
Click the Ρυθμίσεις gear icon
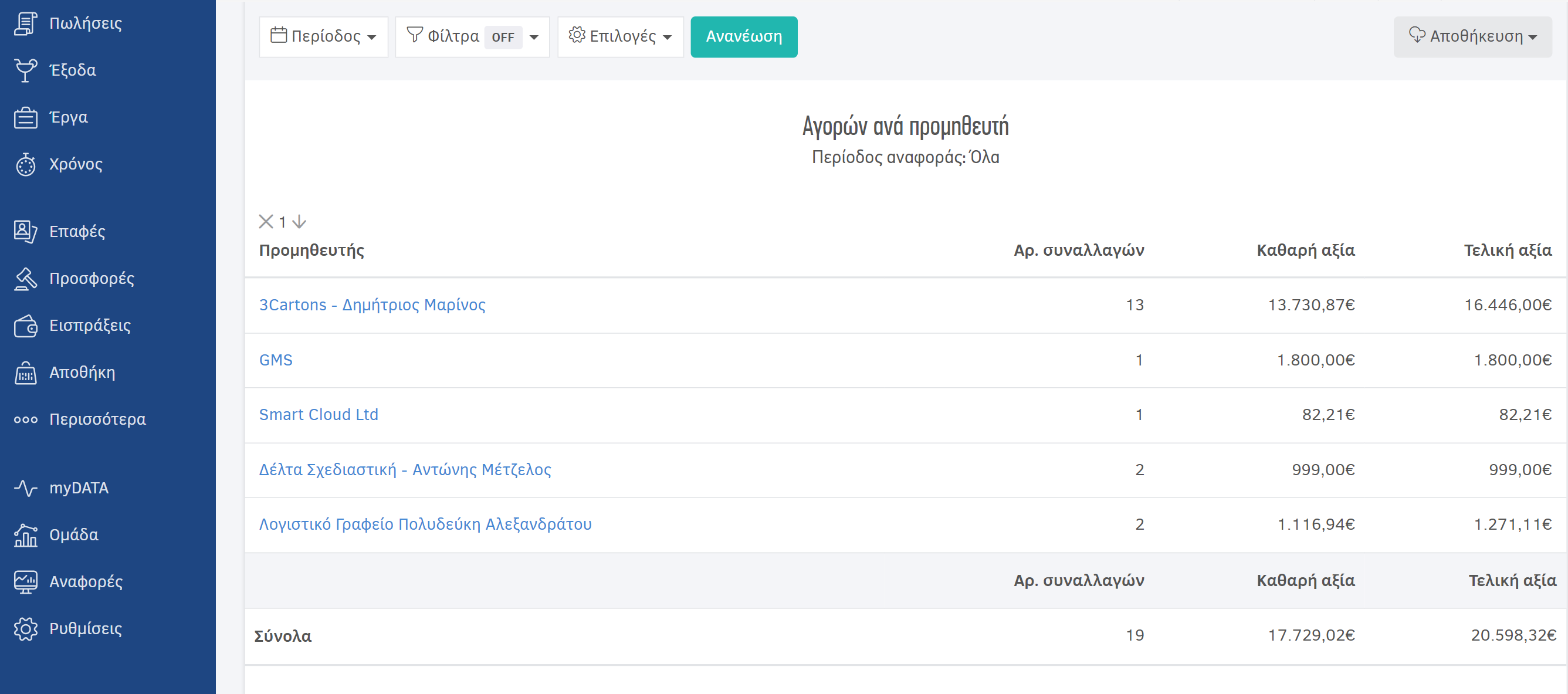point(26,628)
